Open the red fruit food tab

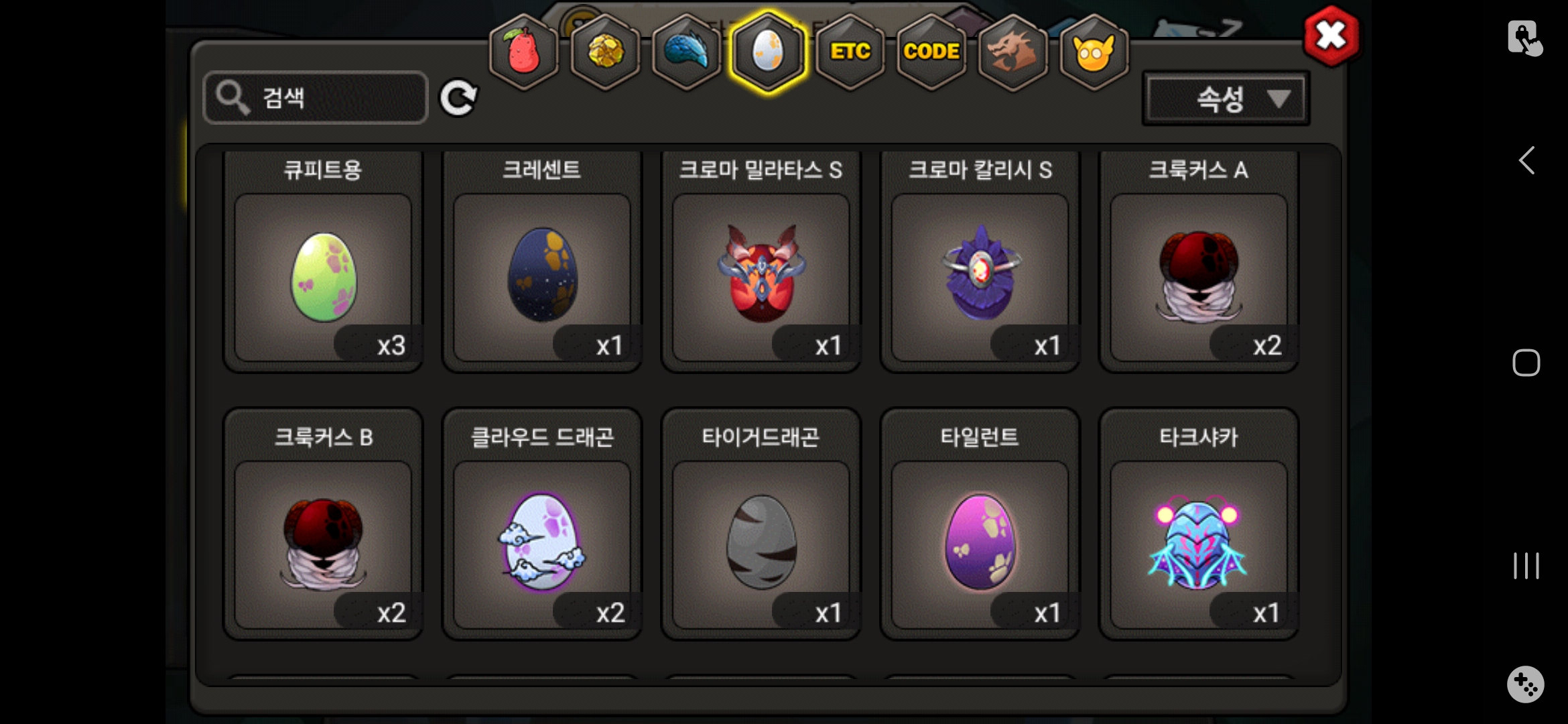pyautogui.click(x=524, y=52)
